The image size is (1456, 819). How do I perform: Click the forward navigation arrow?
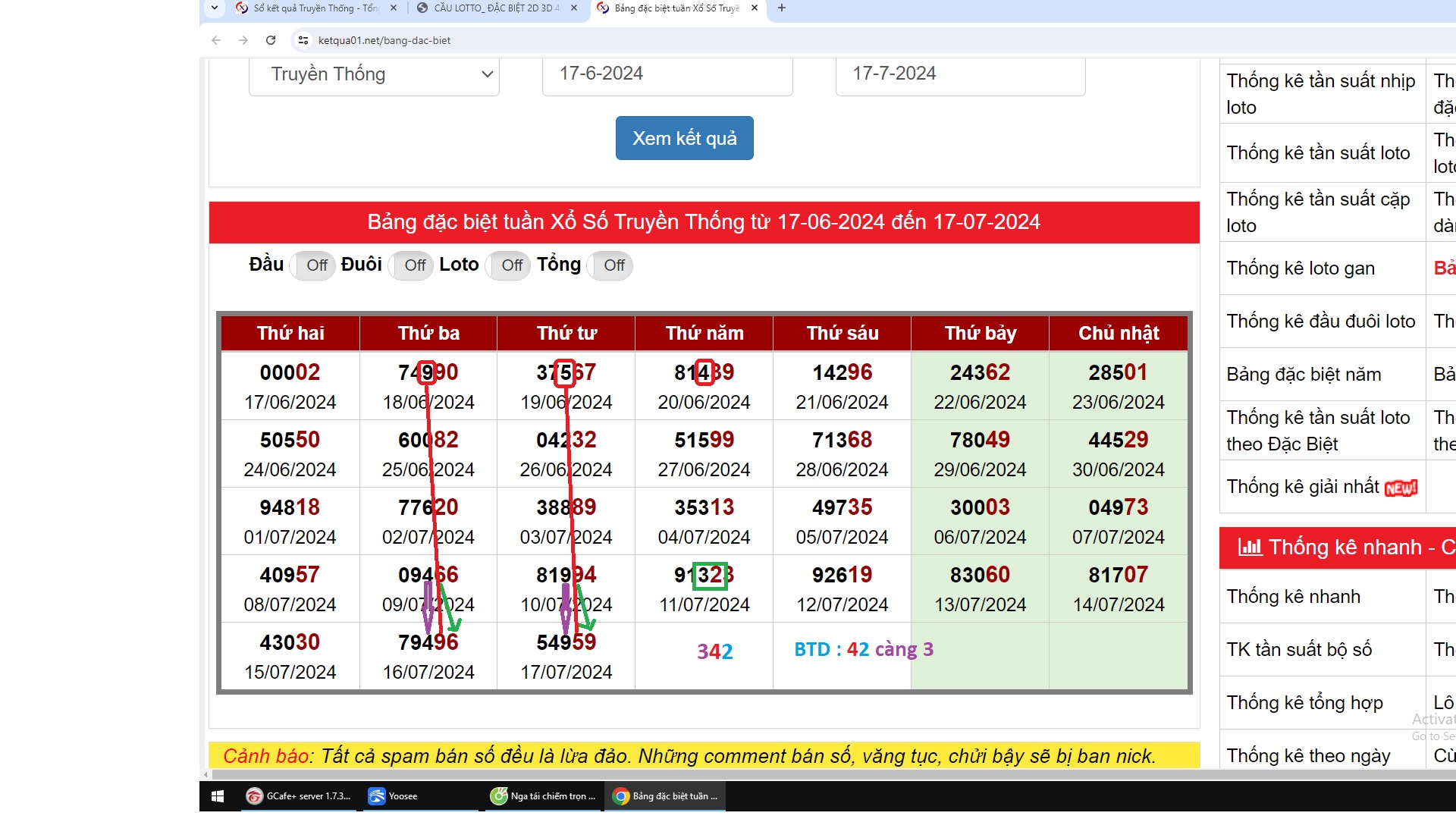point(243,40)
